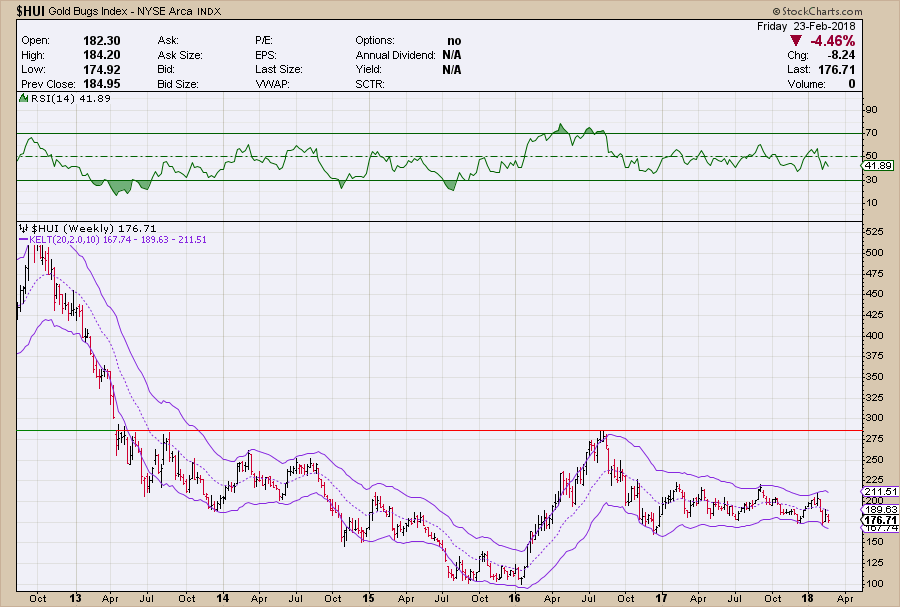
Task: Click the 90 level label on the RSI axis
Action: click(871, 110)
